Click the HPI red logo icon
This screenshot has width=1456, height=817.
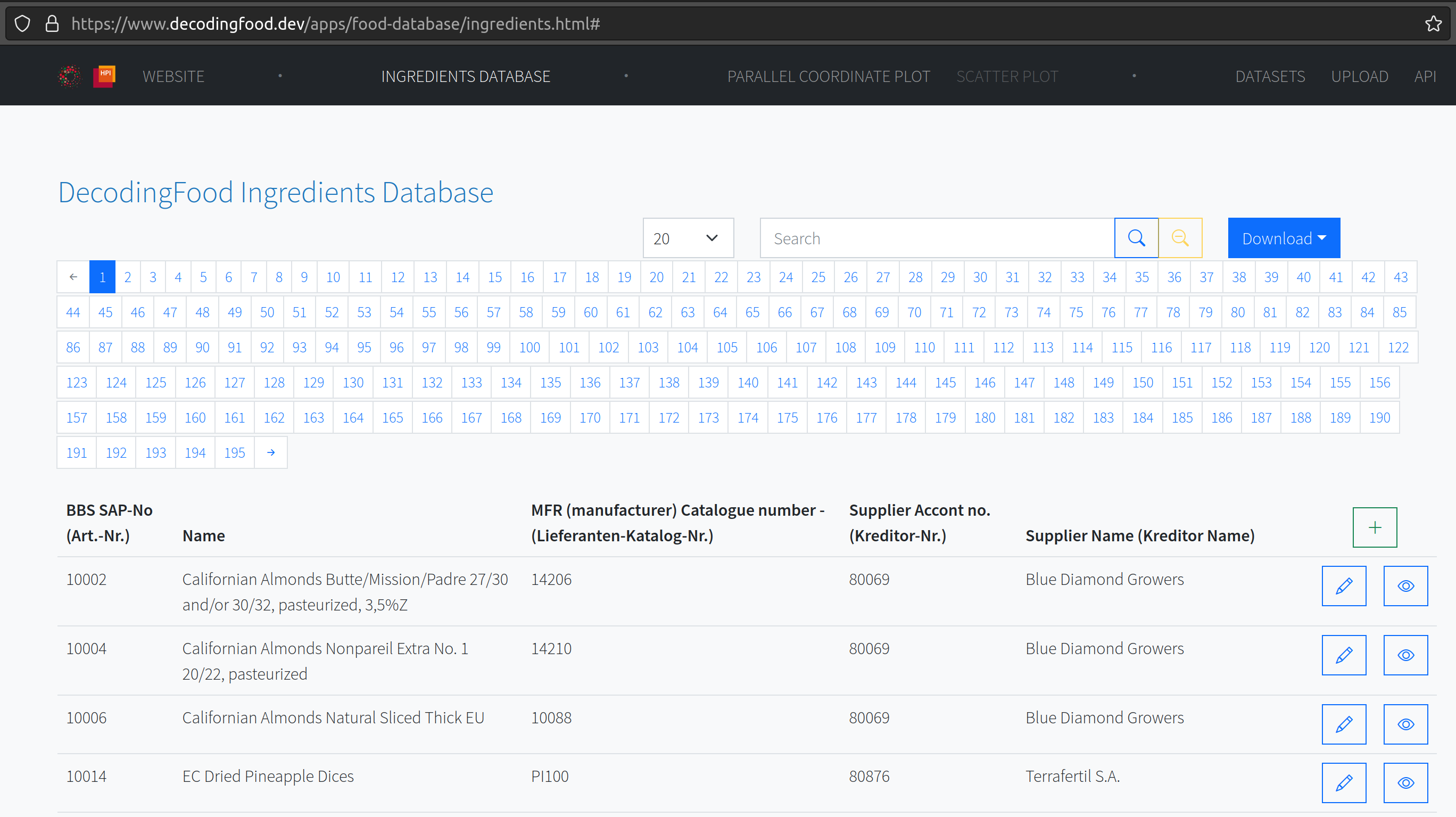[104, 76]
